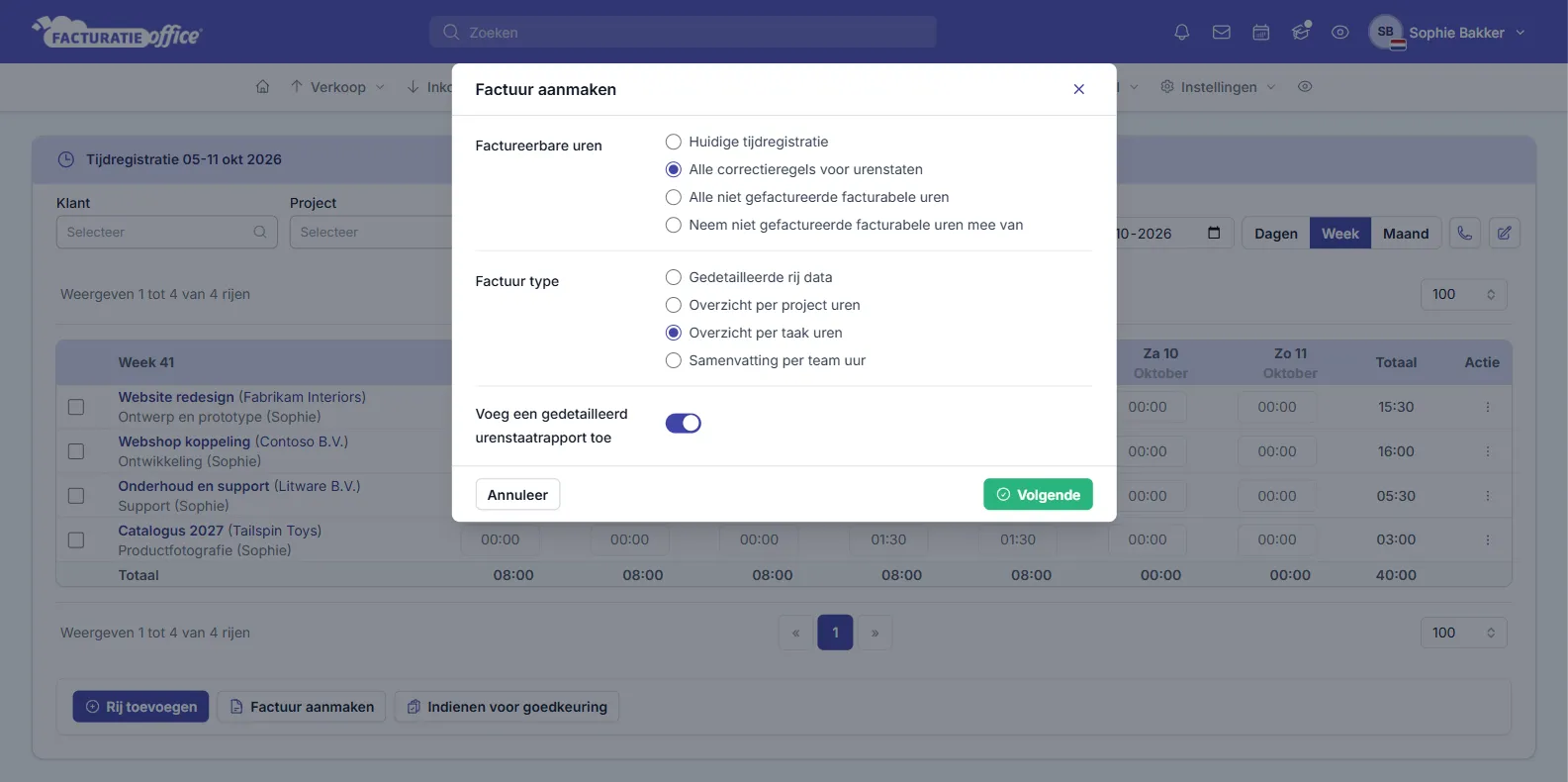Click the Facturatie Office logo

117,32
